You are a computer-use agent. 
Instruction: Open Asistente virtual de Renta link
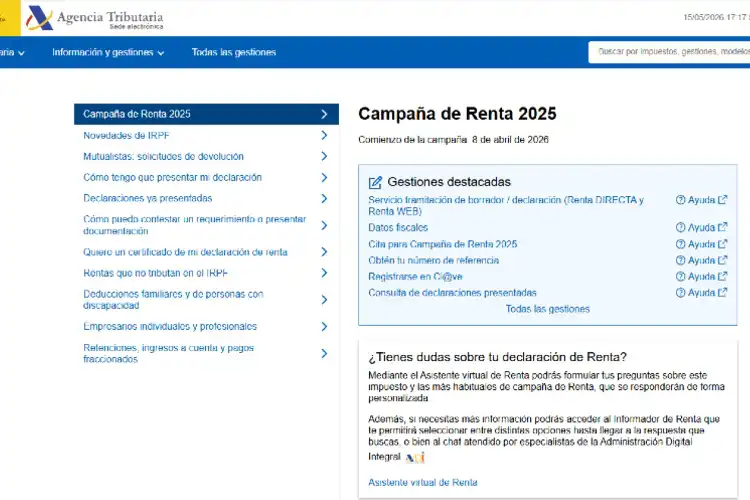click(x=423, y=482)
